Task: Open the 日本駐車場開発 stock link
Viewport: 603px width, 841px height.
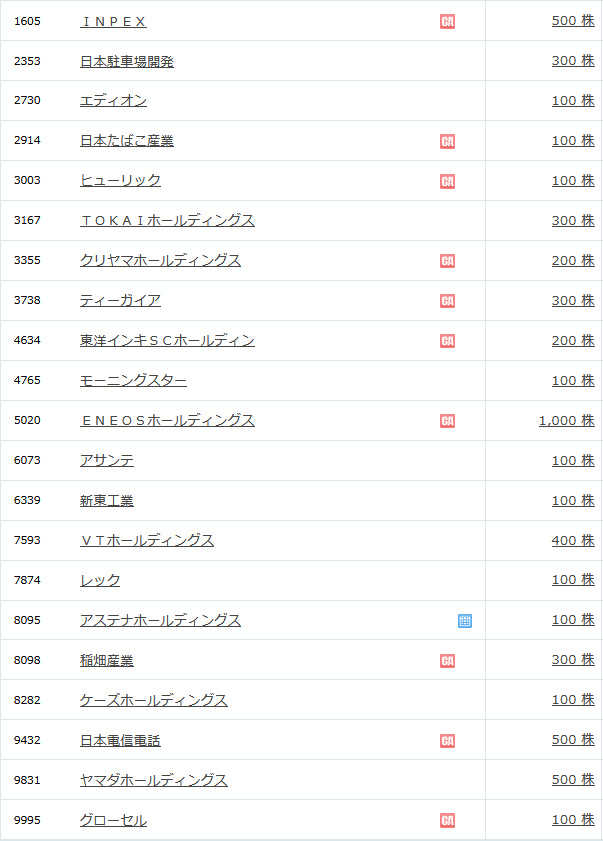Action: tap(127, 62)
